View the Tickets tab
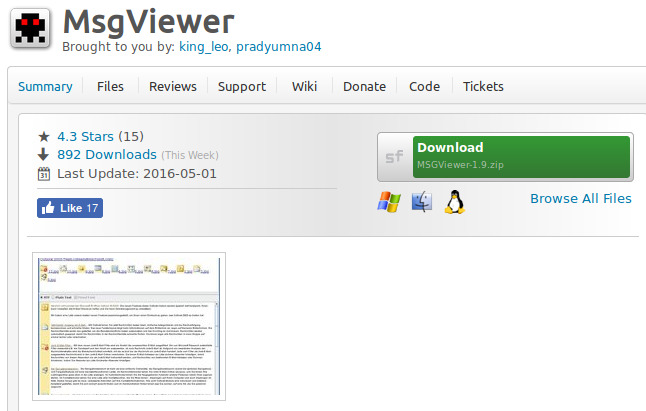This screenshot has height=411, width=646. (483, 86)
